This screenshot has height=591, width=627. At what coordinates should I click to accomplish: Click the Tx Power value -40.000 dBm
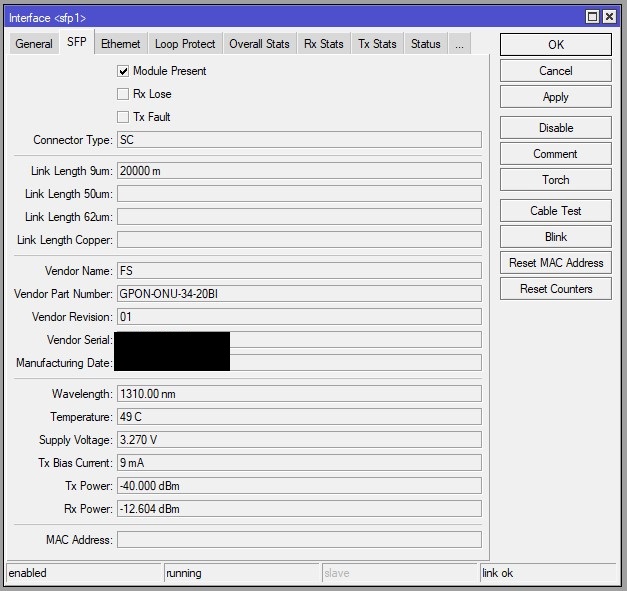tap(299, 486)
